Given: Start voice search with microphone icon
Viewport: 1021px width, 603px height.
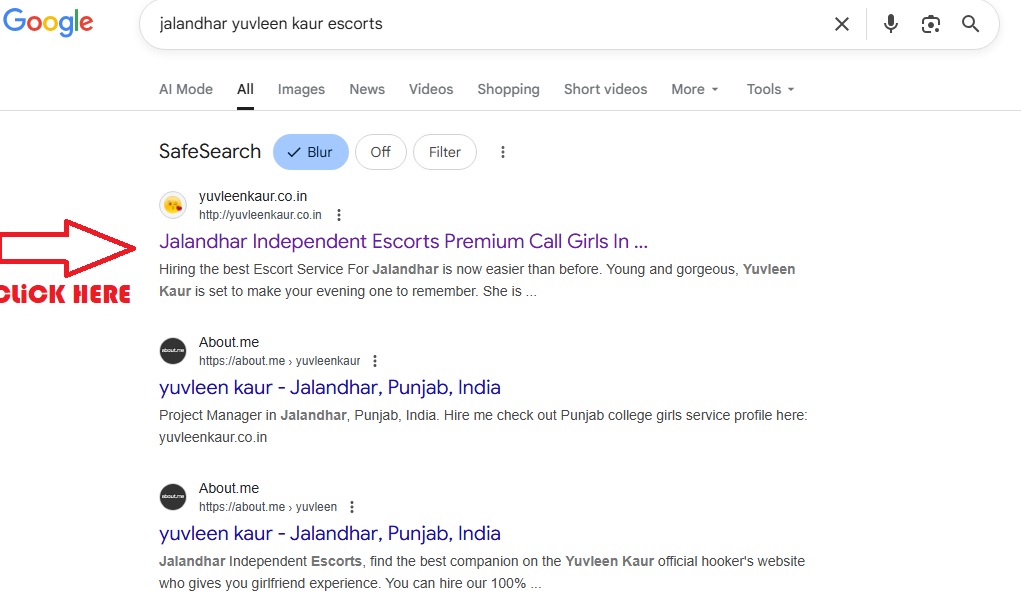Looking at the screenshot, I should point(890,24).
